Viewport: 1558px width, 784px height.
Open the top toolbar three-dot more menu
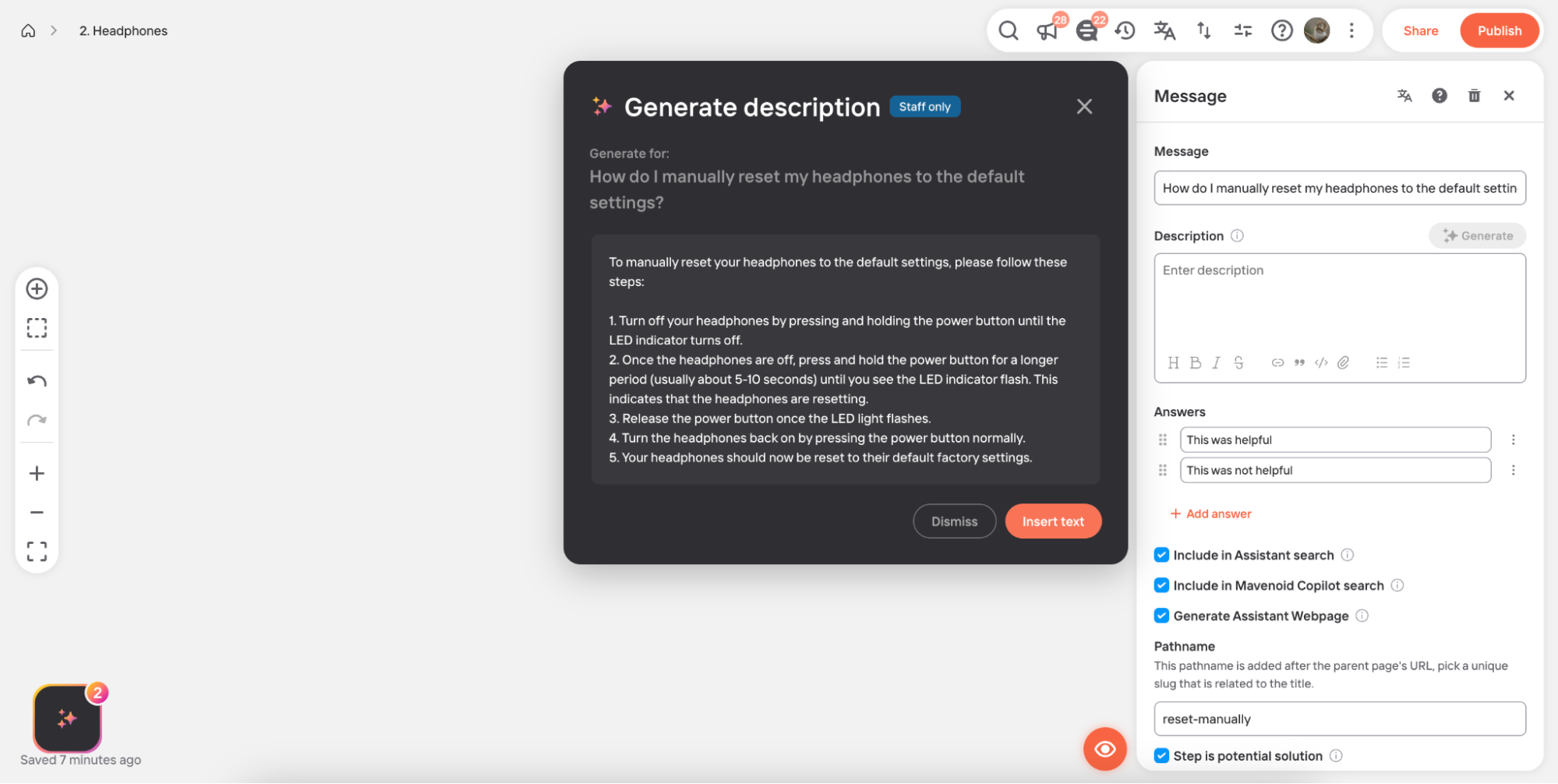pos(1351,30)
